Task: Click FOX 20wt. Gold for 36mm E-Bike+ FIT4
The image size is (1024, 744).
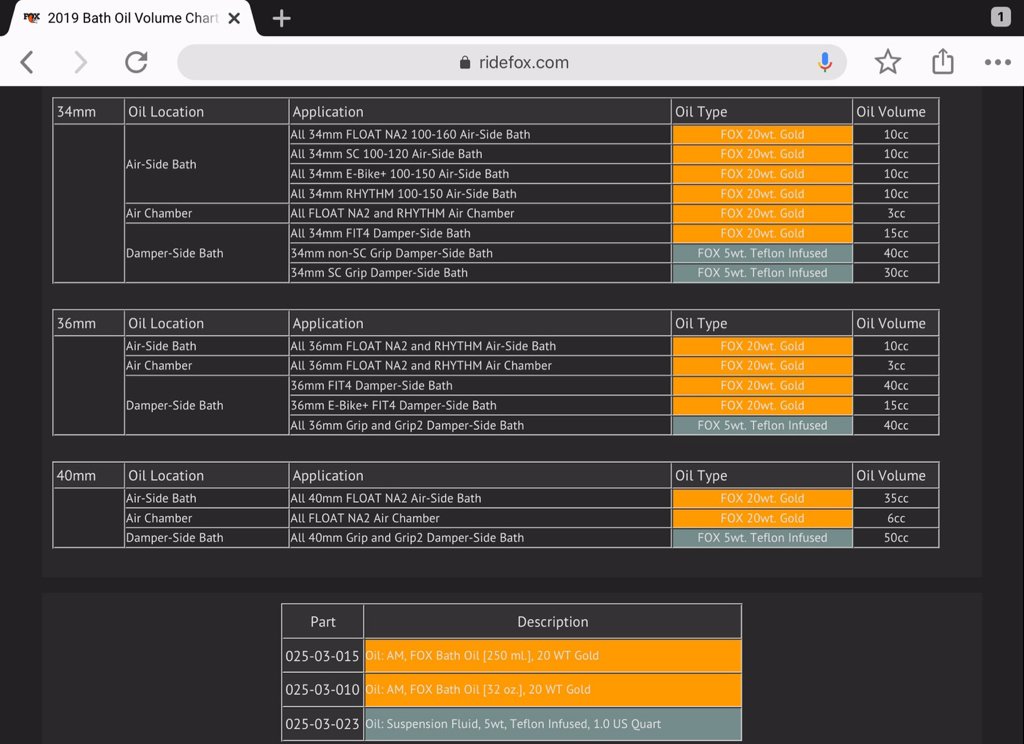Action: point(762,406)
